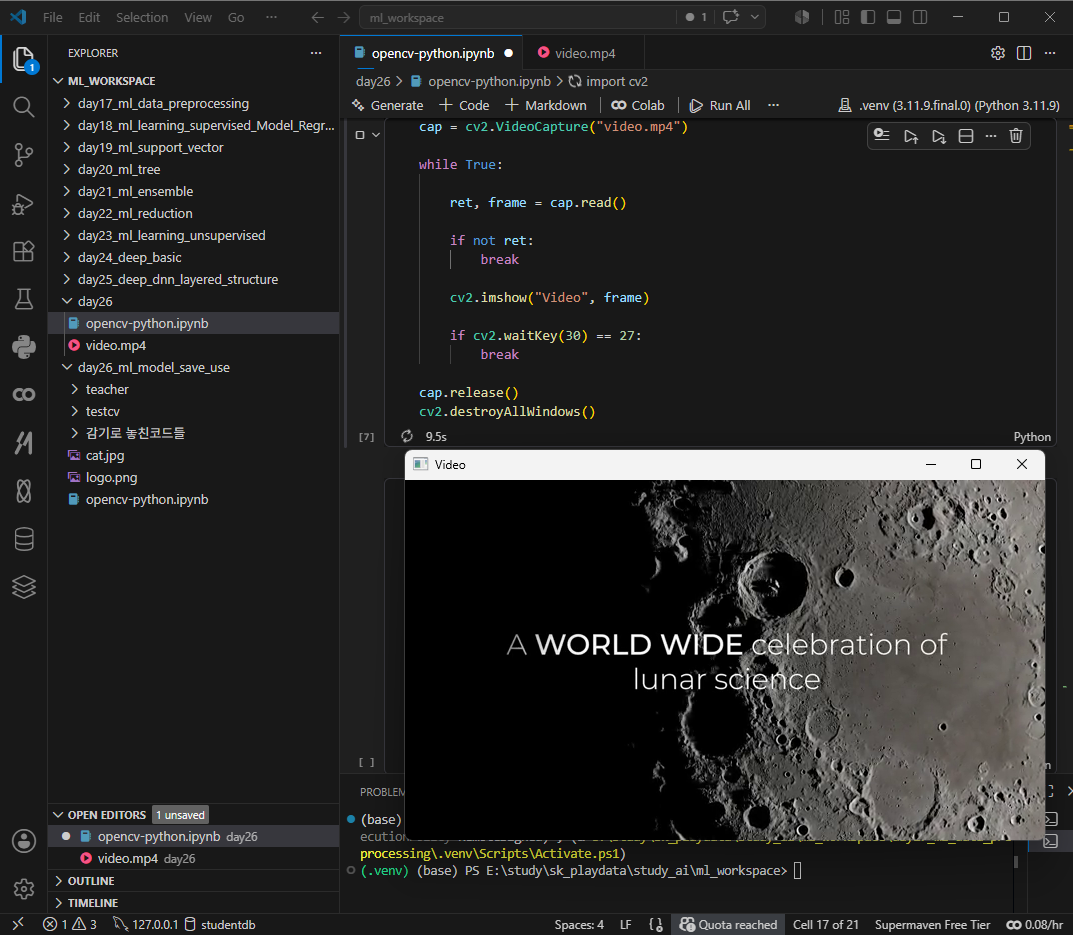This screenshot has height=935, width=1073.
Task: Open cell execution dropdown chevron
Action: [376, 135]
